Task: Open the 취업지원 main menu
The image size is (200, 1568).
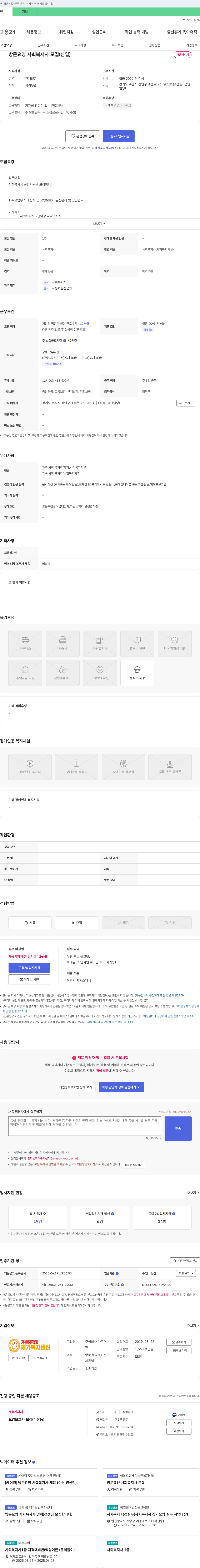Action: pyautogui.click(x=66, y=32)
